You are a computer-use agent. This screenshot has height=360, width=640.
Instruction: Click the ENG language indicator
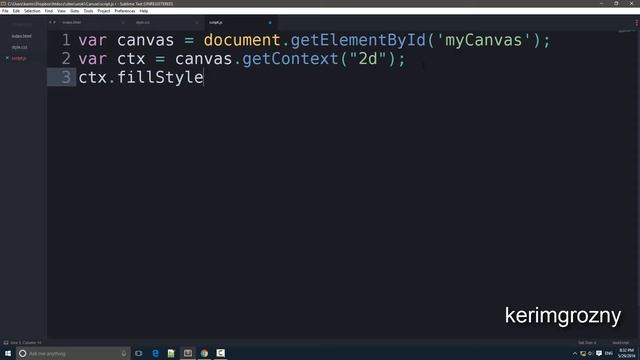[609, 353]
